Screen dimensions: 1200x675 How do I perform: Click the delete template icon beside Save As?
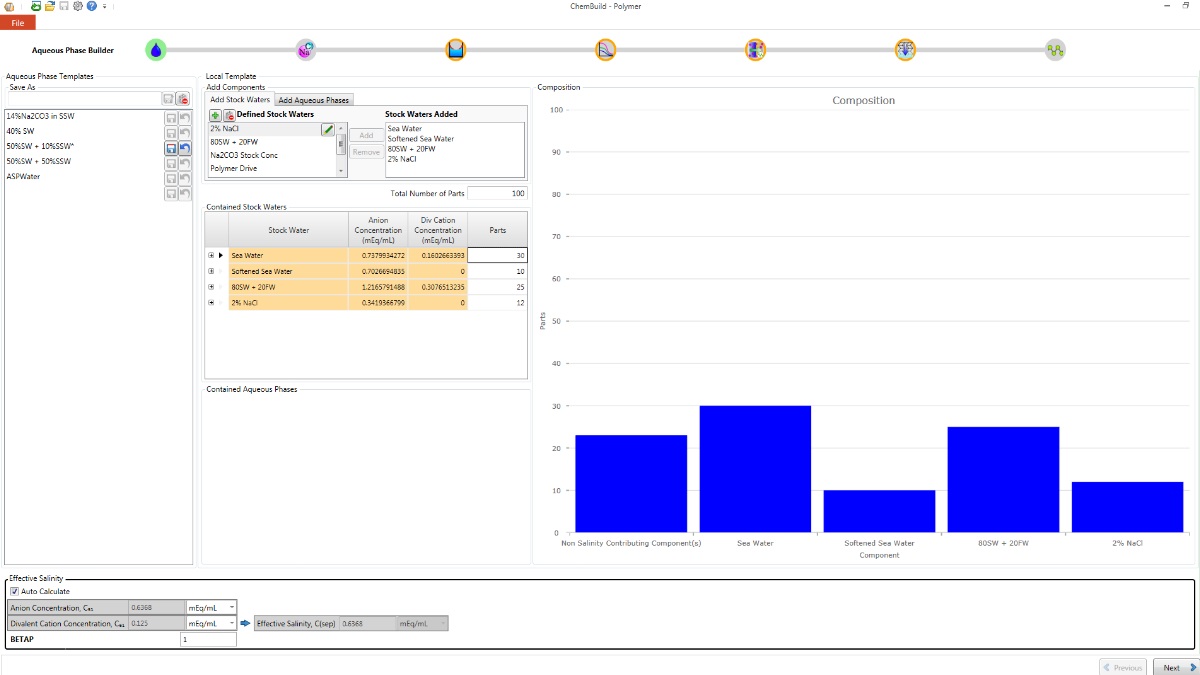[x=183, y=99]
